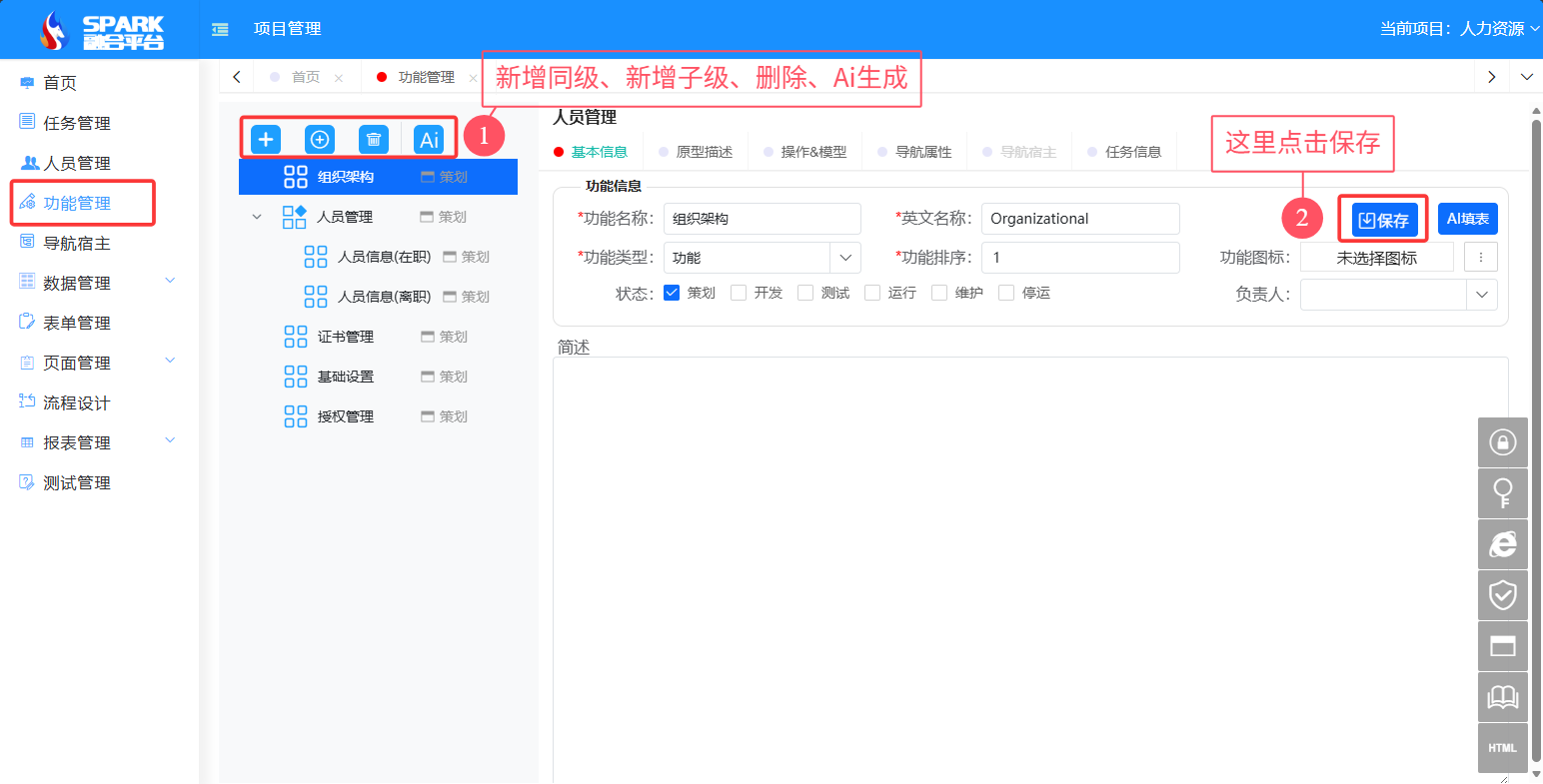1543x784 pixels.
Task: Click the lock icon in the floating toolbar
Action: (1503, 441)
